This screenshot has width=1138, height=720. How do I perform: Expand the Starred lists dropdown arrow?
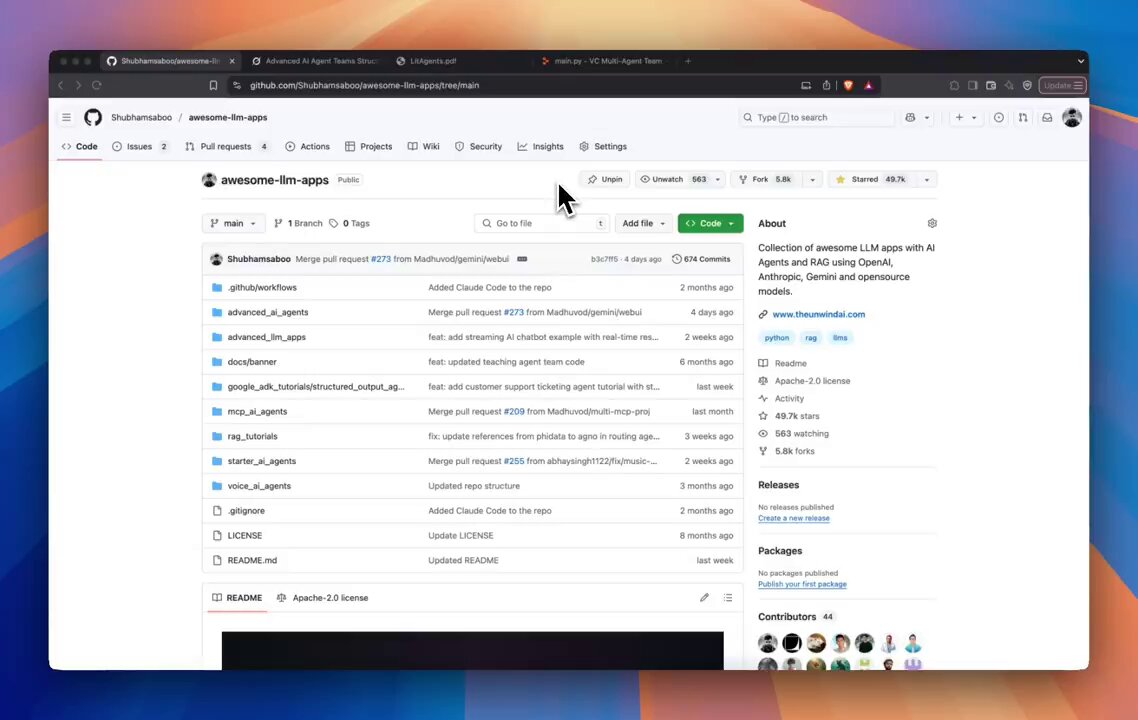[x=927, y=179]
